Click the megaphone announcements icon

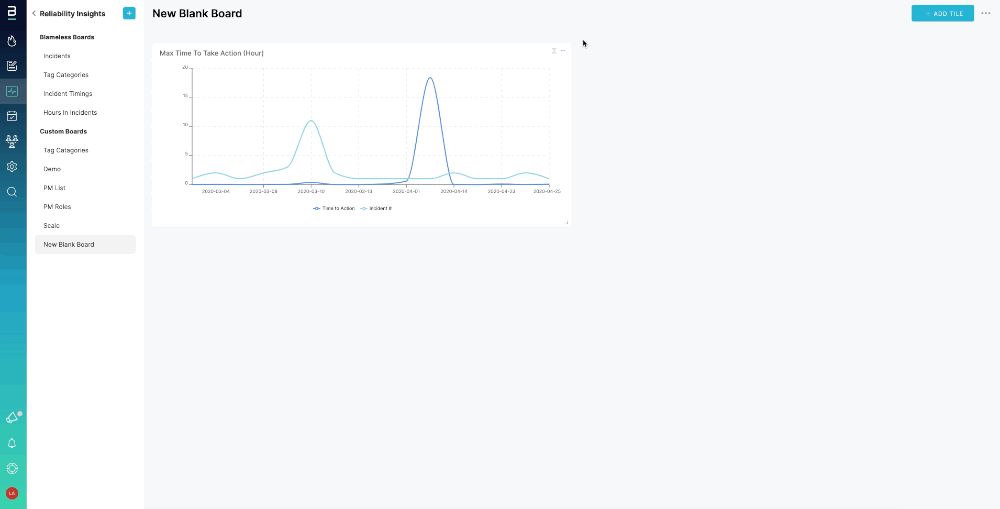pyautogui.click(x=12, y=418)
